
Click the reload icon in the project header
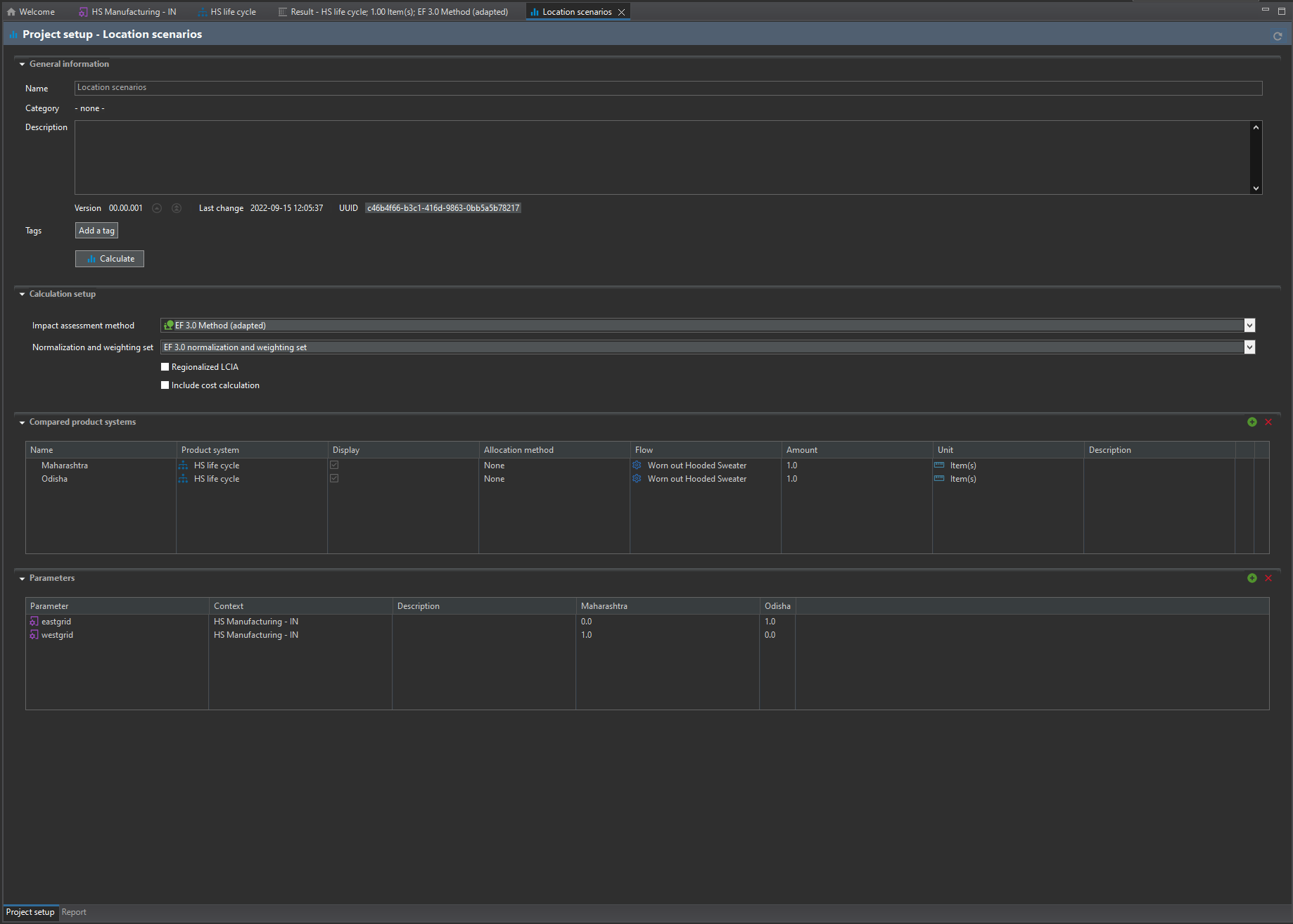(x=1278, y=36)
